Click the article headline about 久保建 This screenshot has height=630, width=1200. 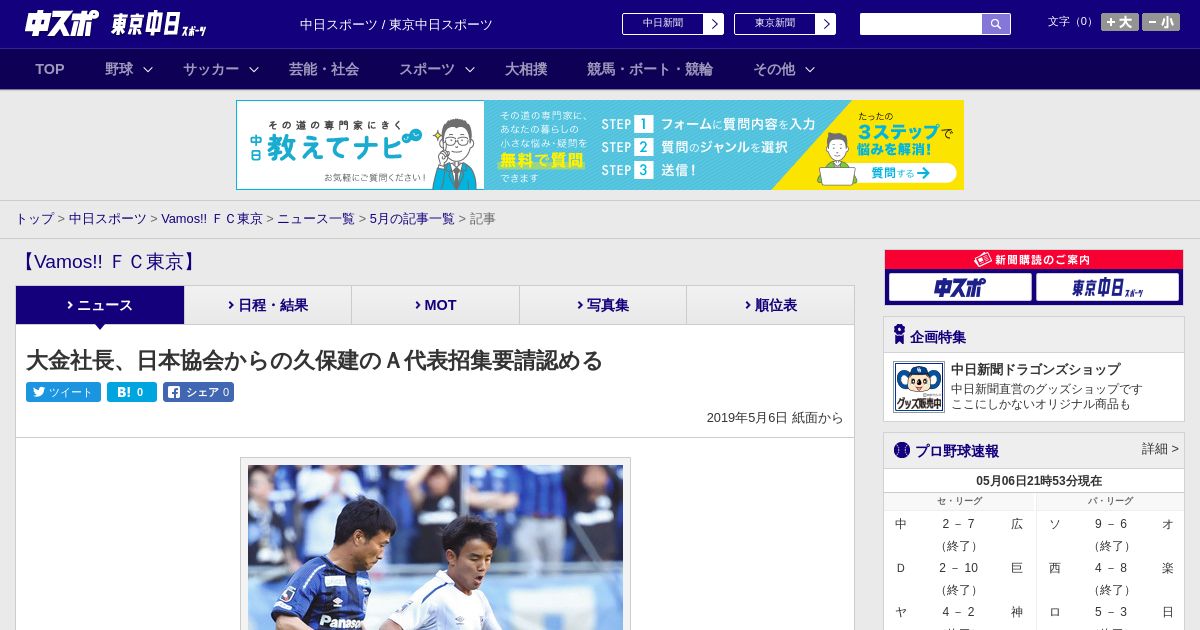[314, 360]
